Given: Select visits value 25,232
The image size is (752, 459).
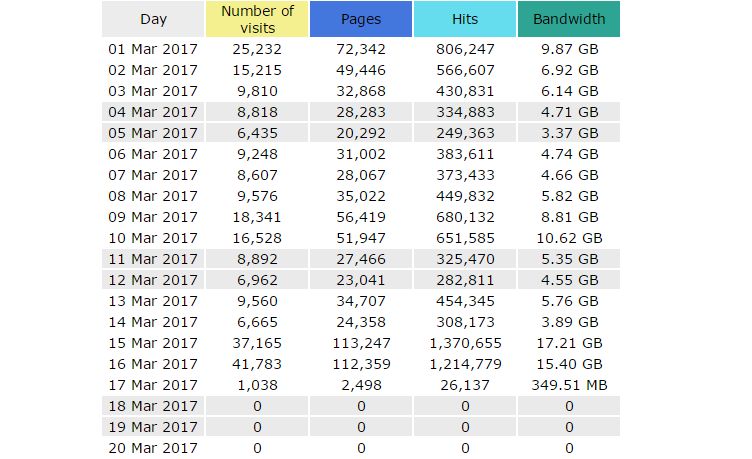Looking at the screenshot, I should 257,49.
